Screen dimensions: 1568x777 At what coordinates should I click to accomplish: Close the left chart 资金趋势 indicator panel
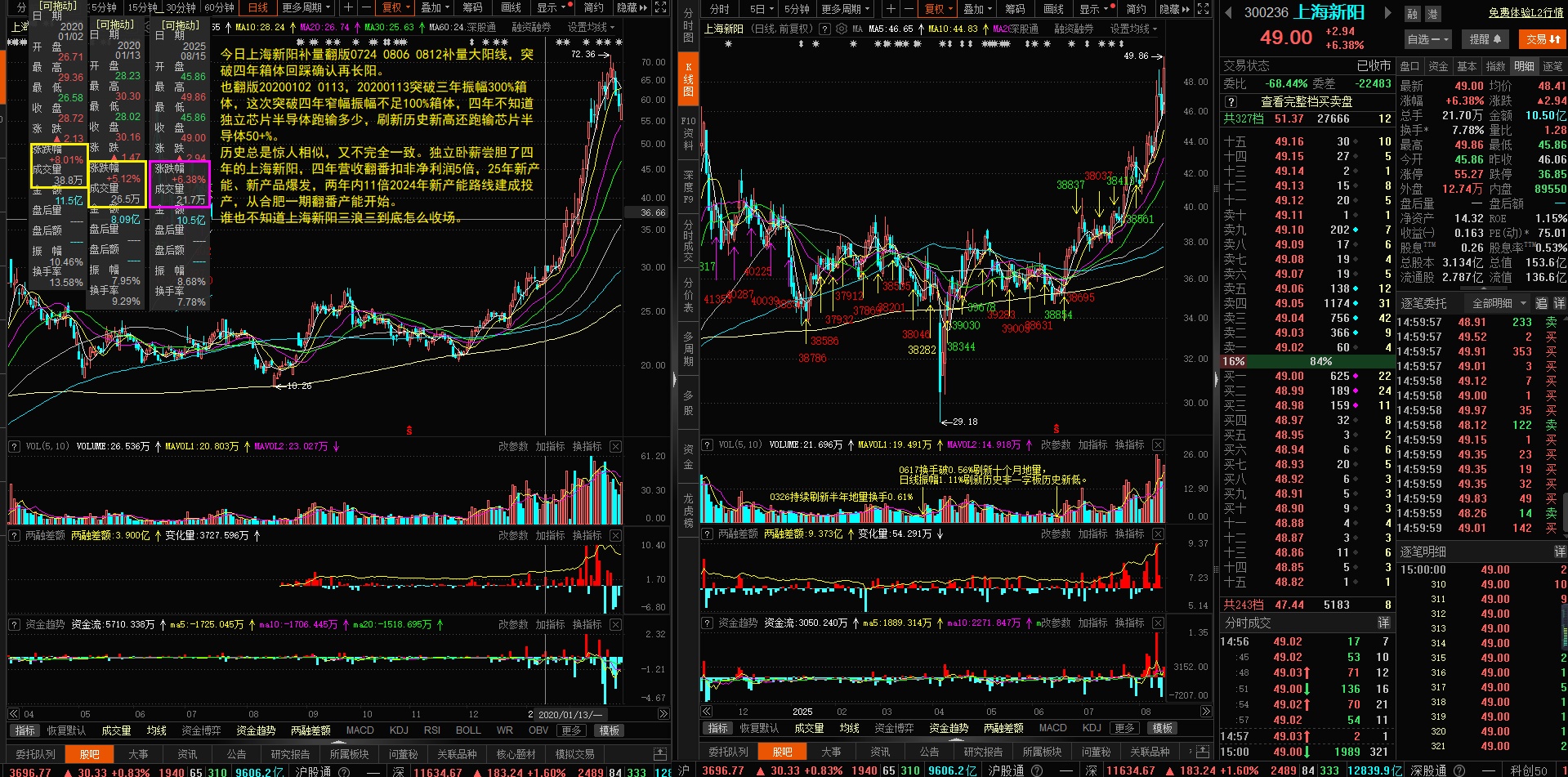pos(615,624)
